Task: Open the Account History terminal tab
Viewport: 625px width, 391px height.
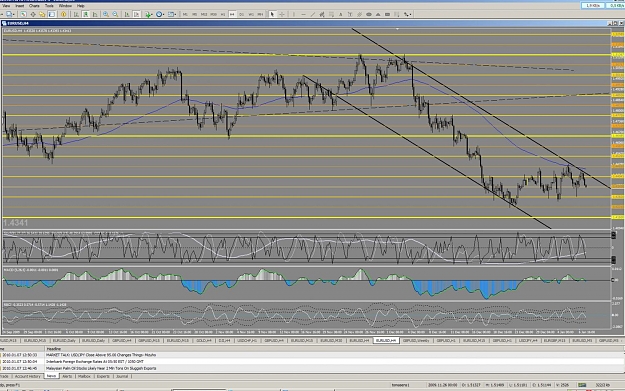Action: click(28, 376)
